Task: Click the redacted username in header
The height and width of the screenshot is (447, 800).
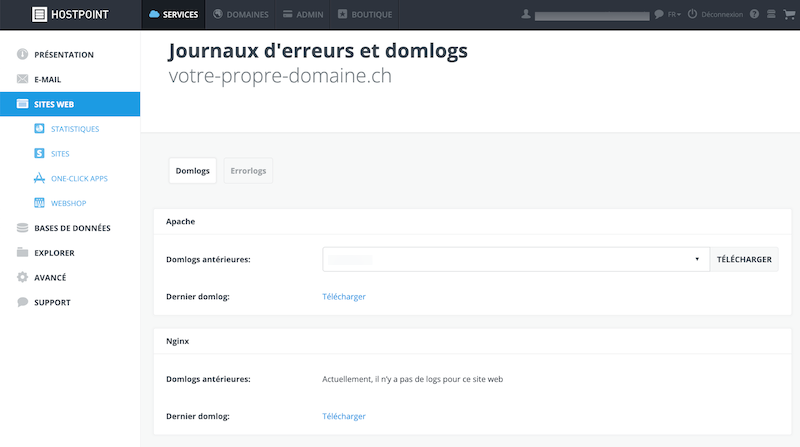Action: [x=592, y=15]
